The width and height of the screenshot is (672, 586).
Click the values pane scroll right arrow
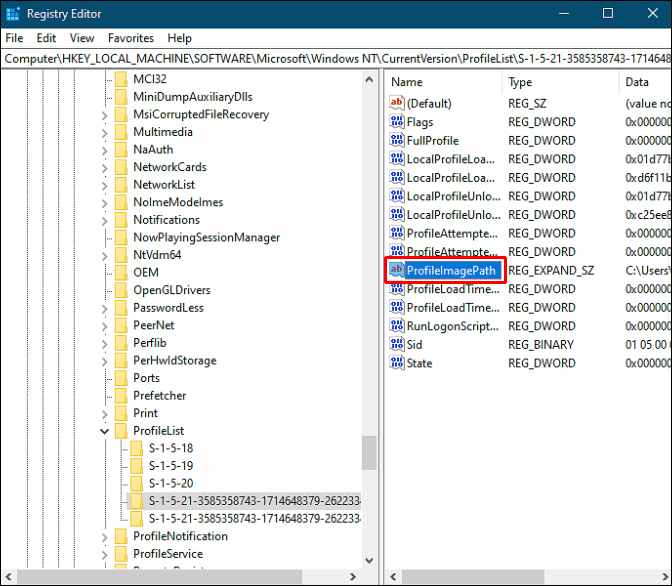[x=664, y=577]
